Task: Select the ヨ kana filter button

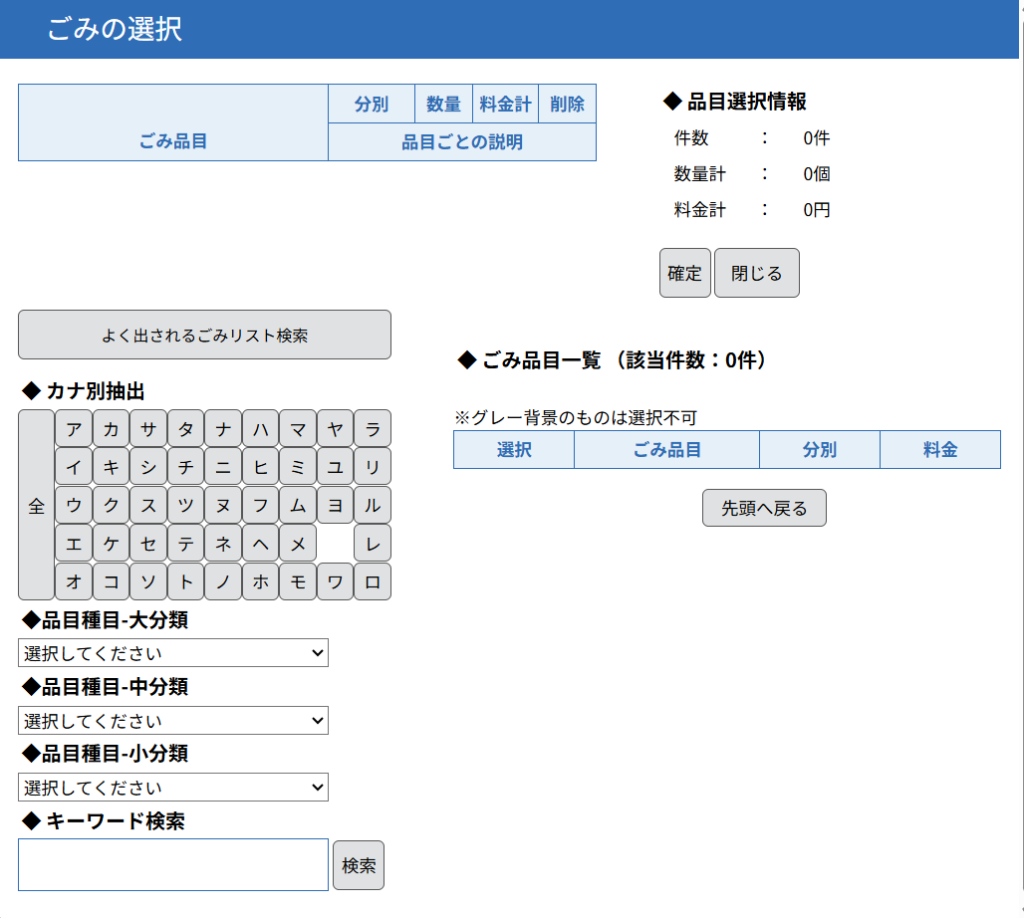Action: point(334,505)
